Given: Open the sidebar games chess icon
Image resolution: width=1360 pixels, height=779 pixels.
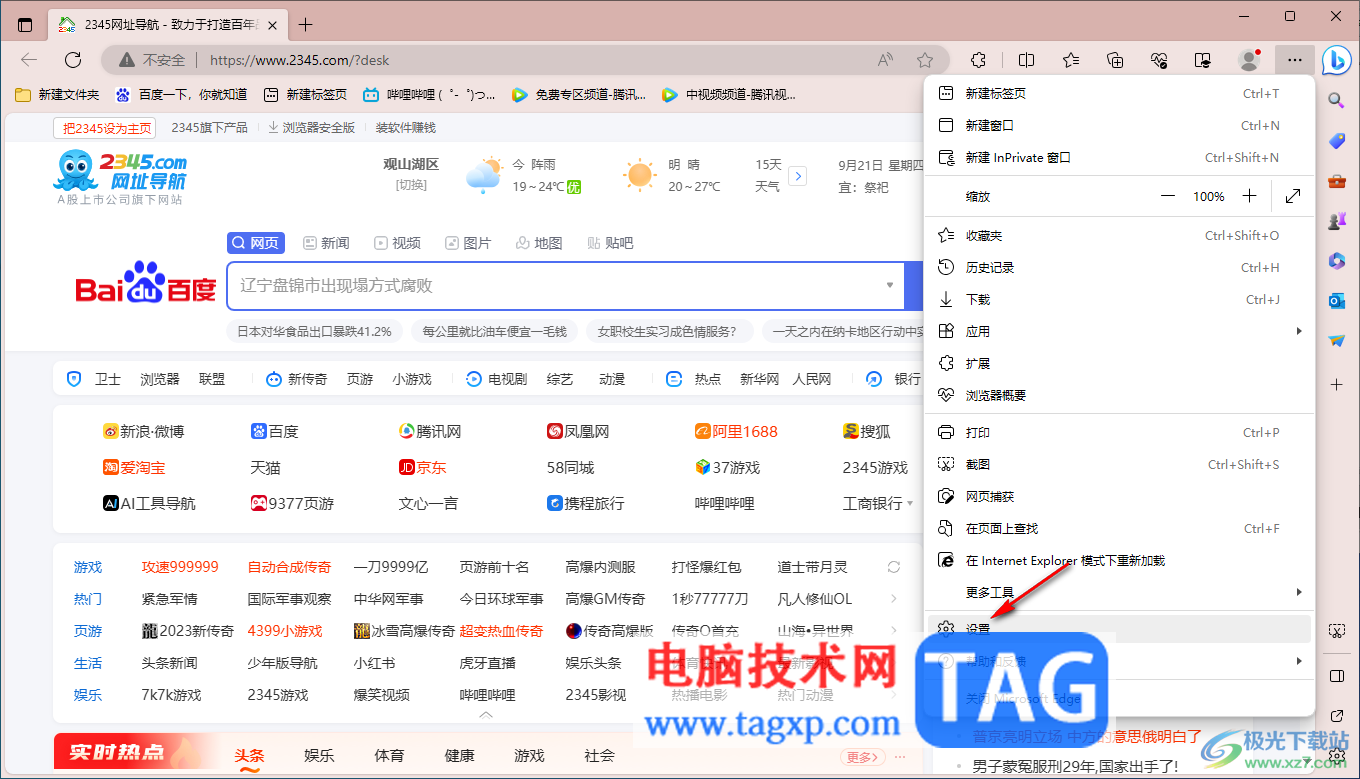Looking at the screenshot, I should click(1337, 221).
